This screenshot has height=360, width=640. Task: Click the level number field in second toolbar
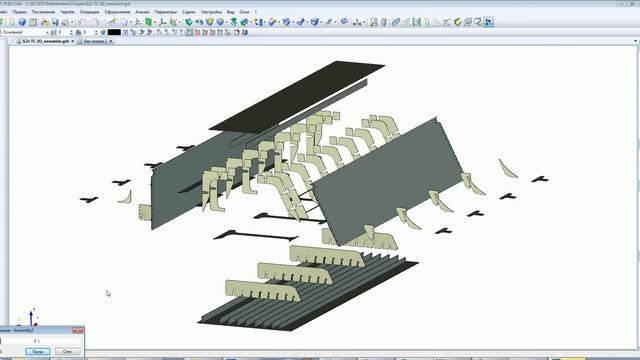click(x=63, y=32)
